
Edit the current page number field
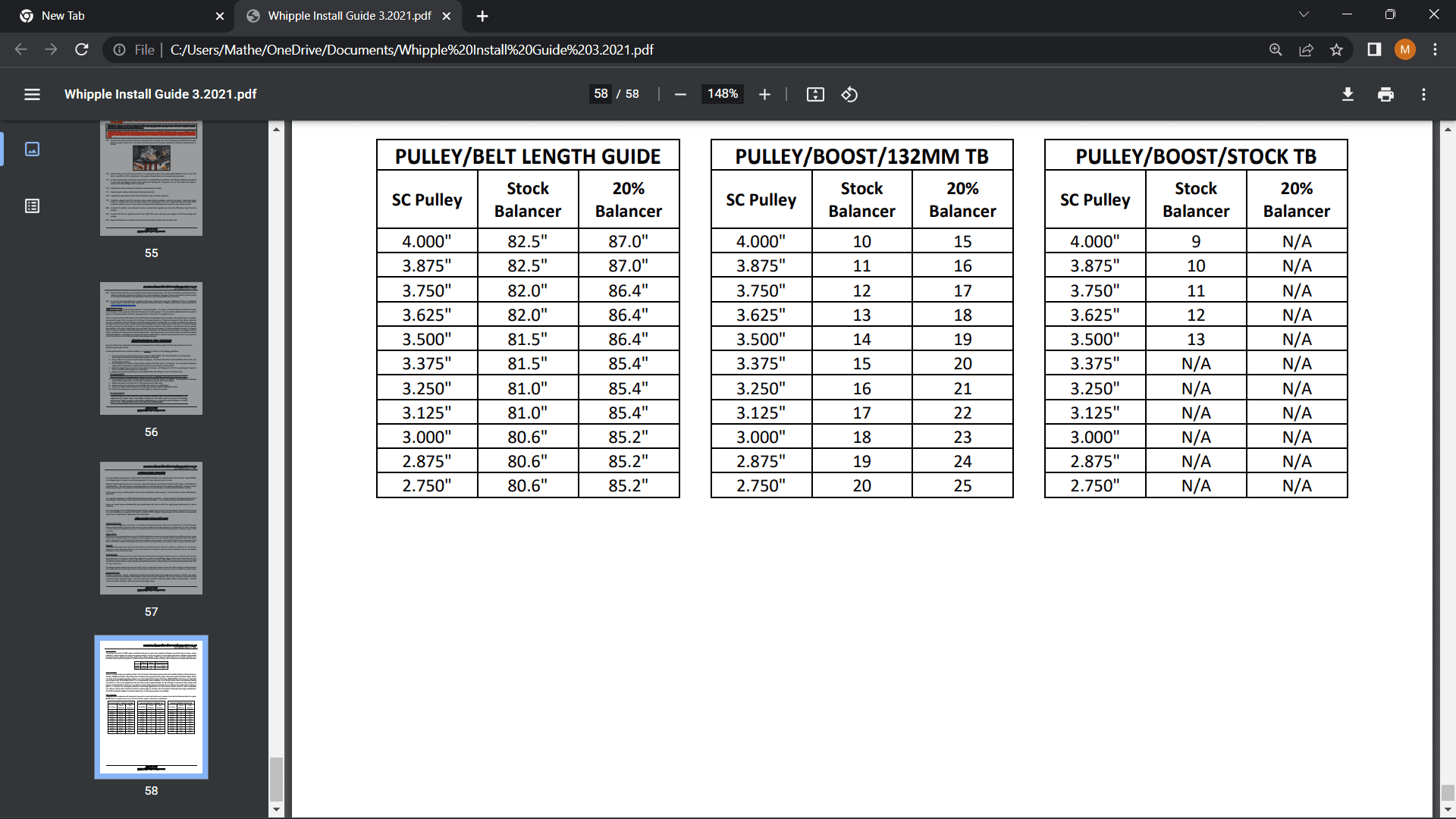click(x=601, y=94)
